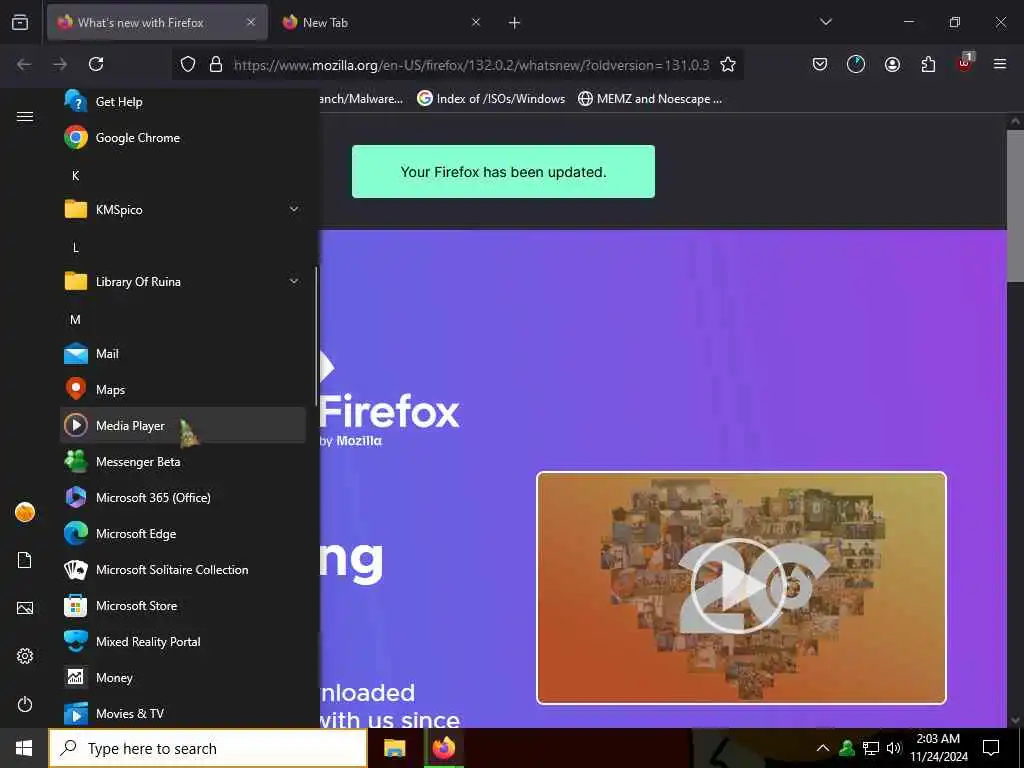Jump to letter K app index
Image resolution: width=1024 pixels, height=768 pixels.
click(x=76, y=175)
